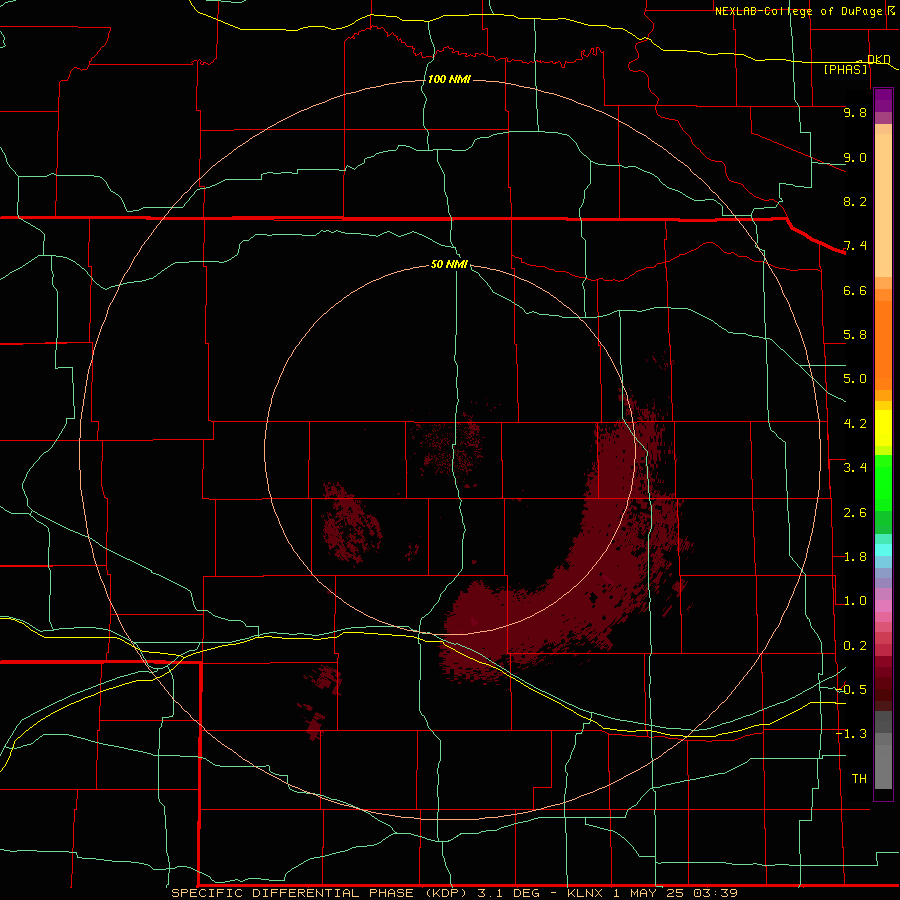This screenshot has height=900, width=900.
Task: Click the 5.0 value on the color scale
Action: 855,379
